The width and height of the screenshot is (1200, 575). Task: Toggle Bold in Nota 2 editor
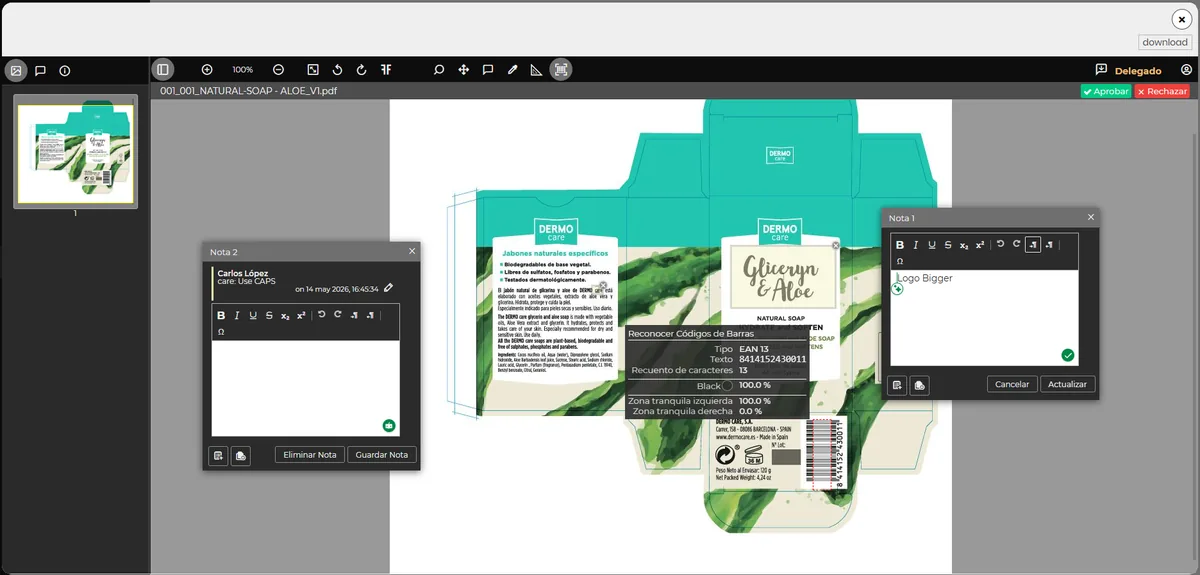(x=221, y=315)
